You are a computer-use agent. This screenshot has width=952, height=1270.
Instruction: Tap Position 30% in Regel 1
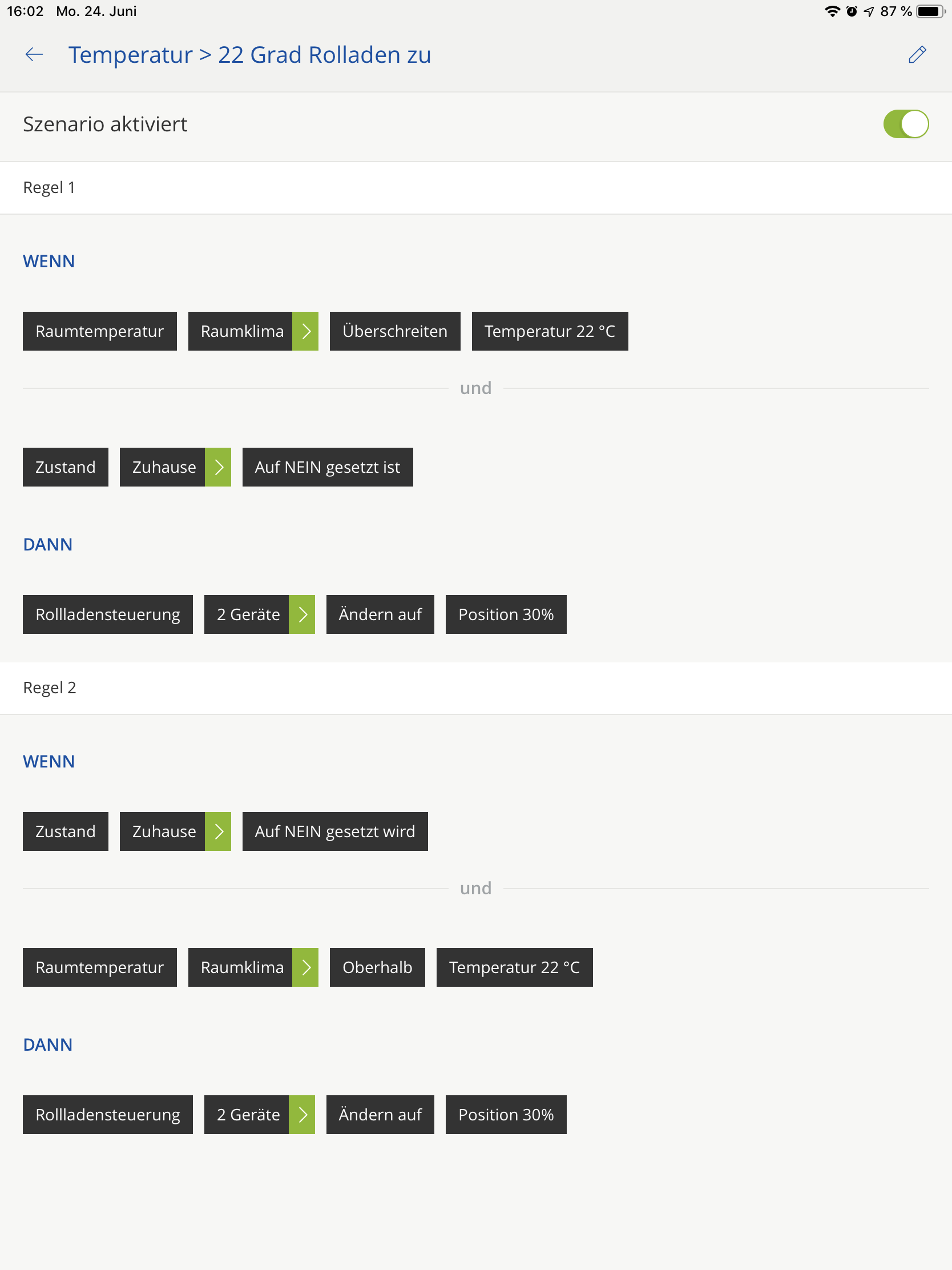click(x=506, y=614)
